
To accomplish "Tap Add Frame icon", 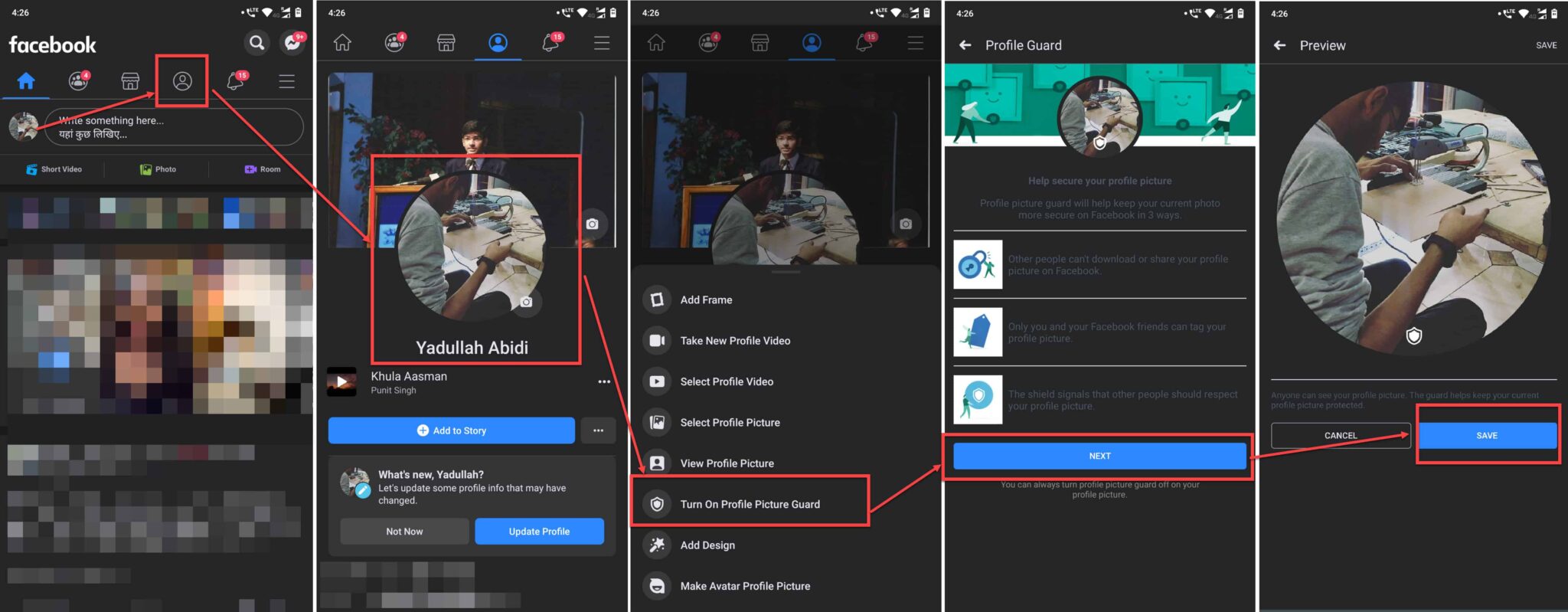I will [x=657, y=299].
